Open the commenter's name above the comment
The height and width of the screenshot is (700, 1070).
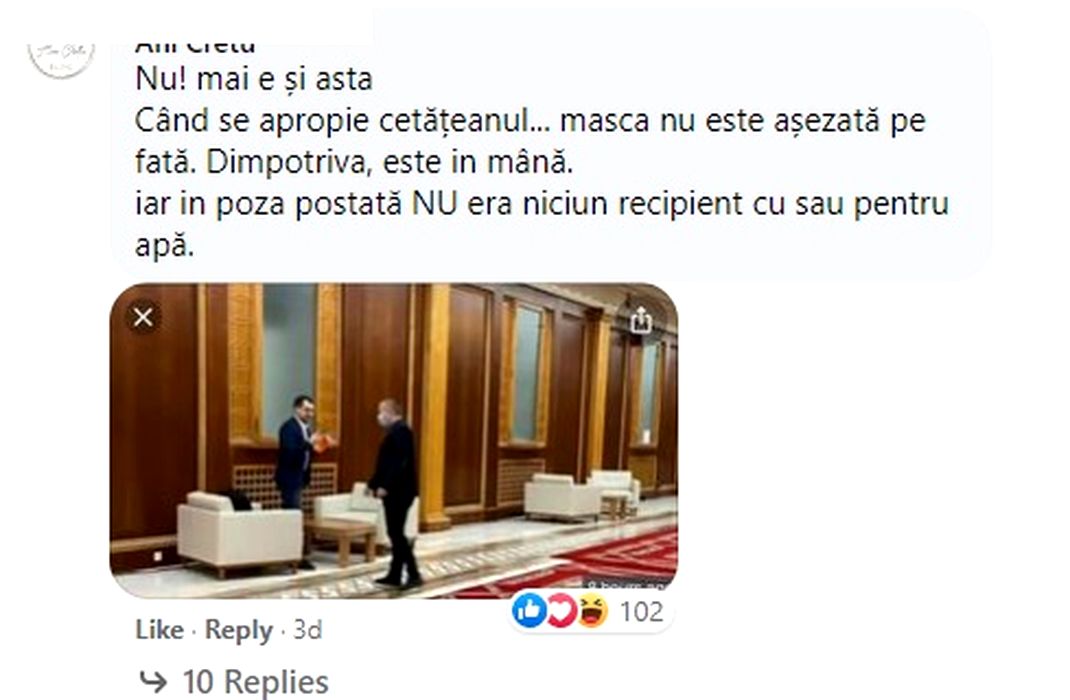195,47
